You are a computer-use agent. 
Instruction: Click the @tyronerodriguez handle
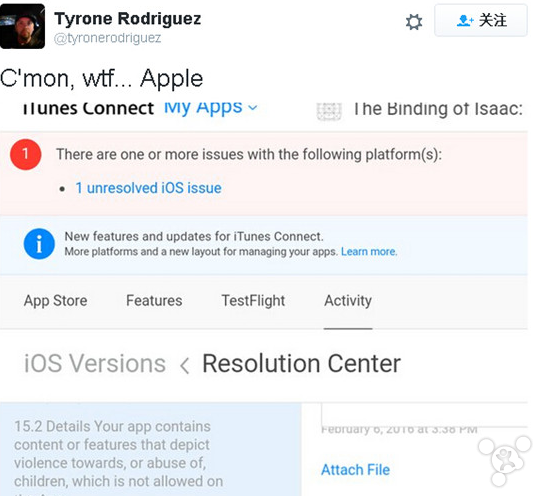point(107,38)
